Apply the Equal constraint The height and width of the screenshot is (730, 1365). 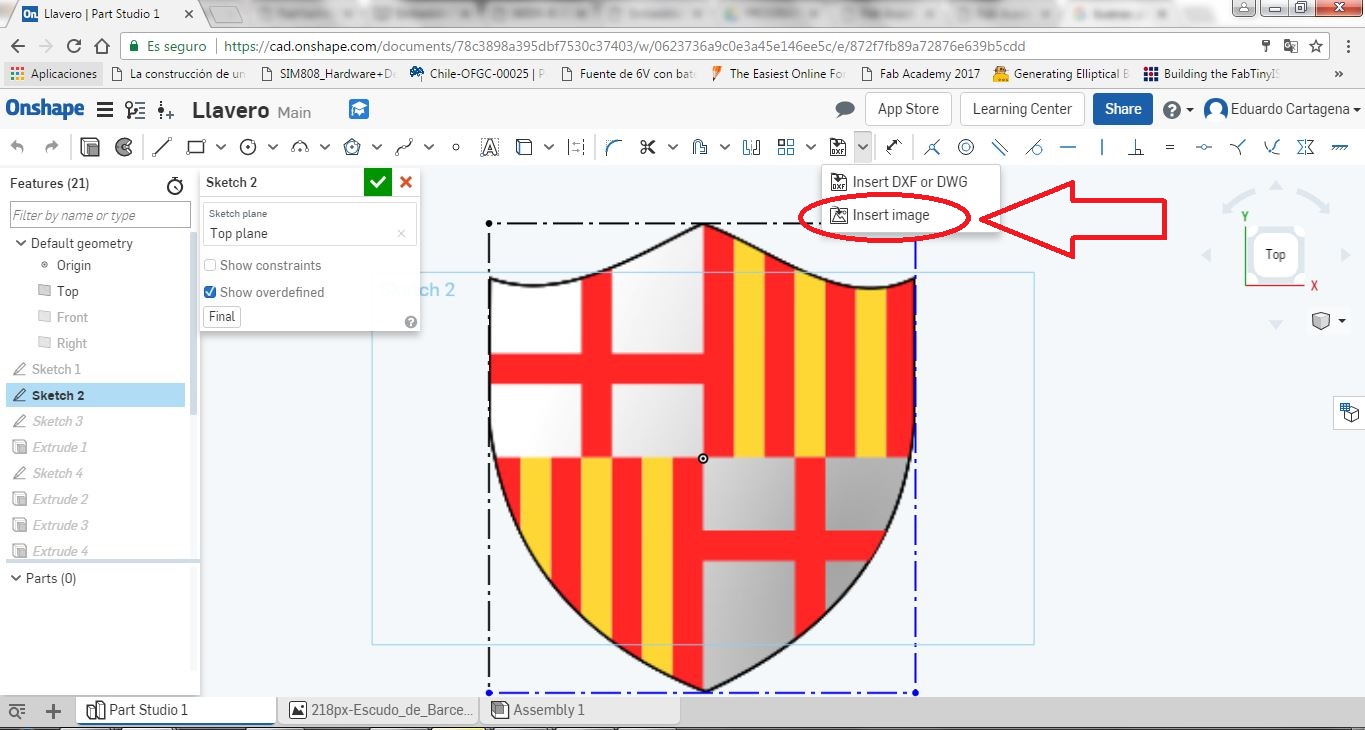(x=1170, y=147)
